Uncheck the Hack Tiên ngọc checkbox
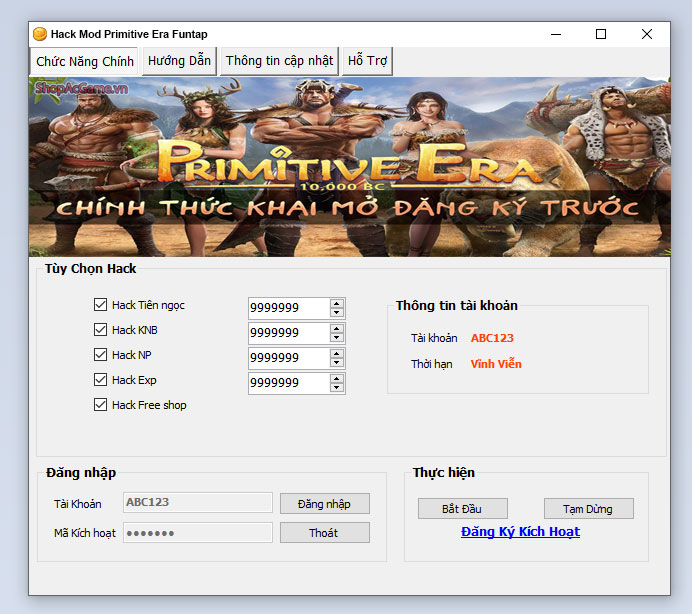Viewport: 693px width, 616px height. click(100, 305)
